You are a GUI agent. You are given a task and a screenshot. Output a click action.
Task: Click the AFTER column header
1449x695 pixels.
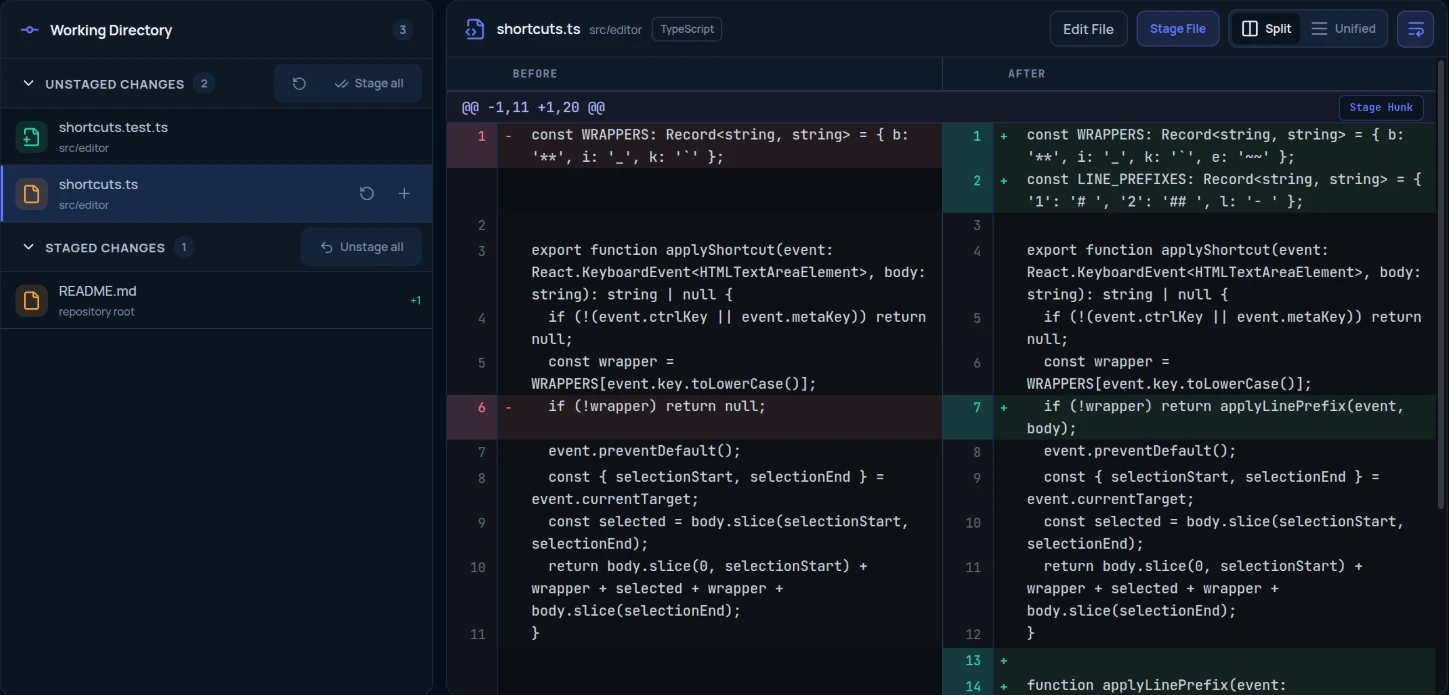(1026, 74)
